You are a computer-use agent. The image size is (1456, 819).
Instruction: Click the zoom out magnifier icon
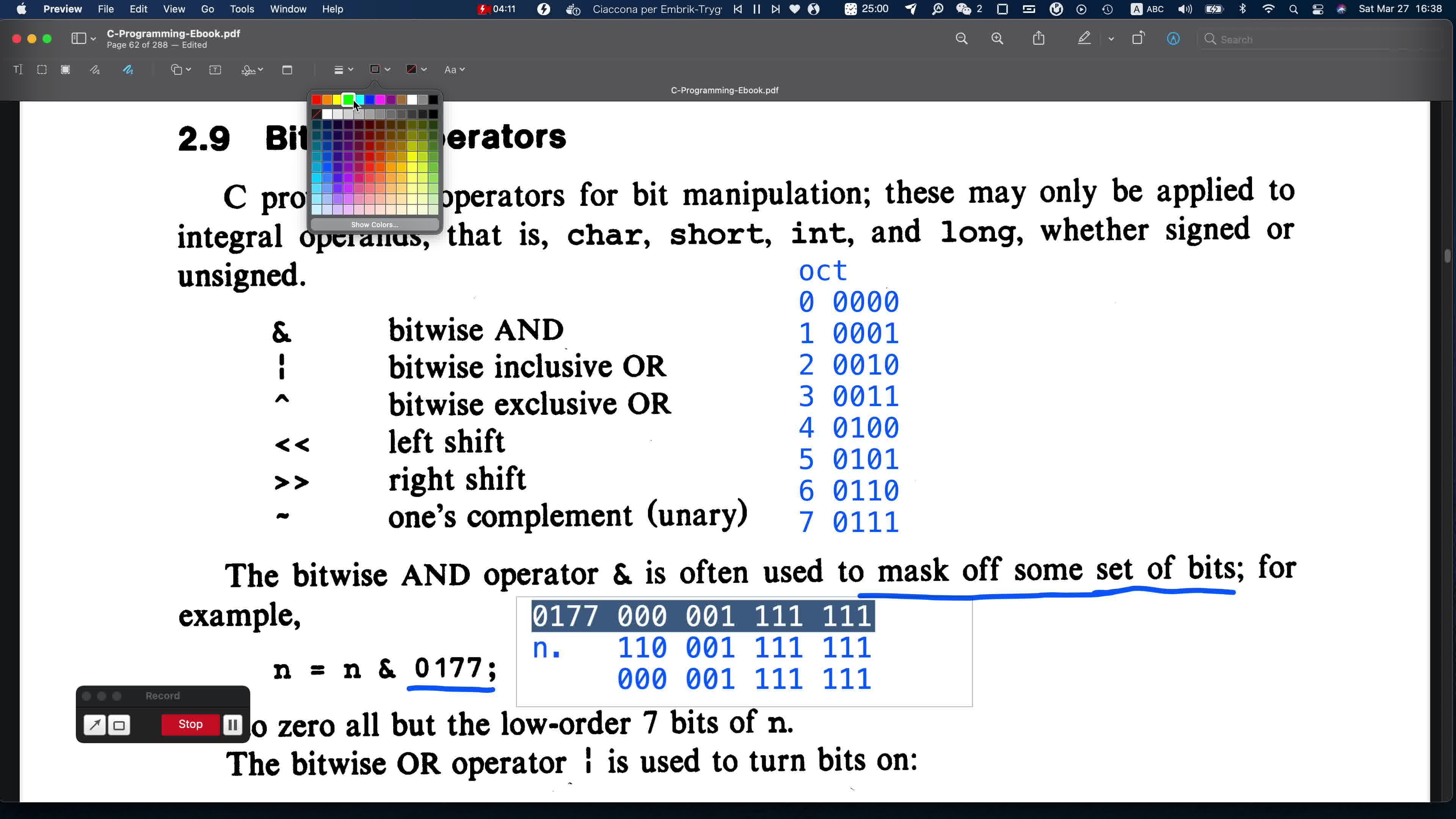pyautogui.click(x=962, y=38)
